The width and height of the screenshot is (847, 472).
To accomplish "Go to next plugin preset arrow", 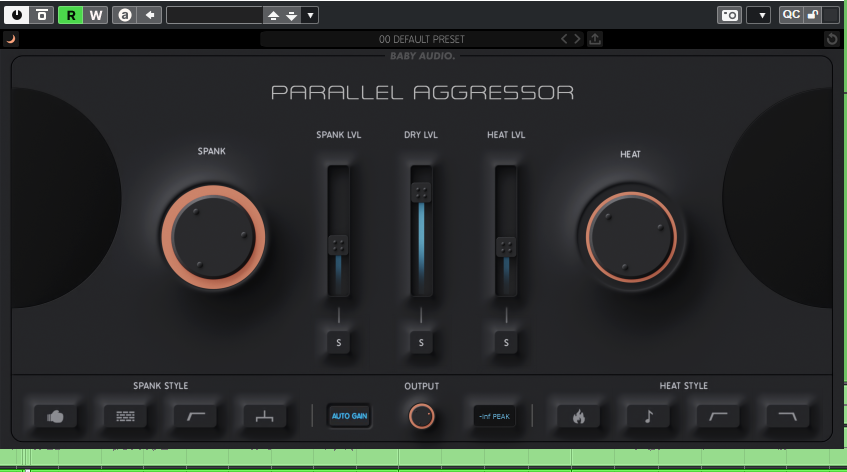I will pos(577,38).
